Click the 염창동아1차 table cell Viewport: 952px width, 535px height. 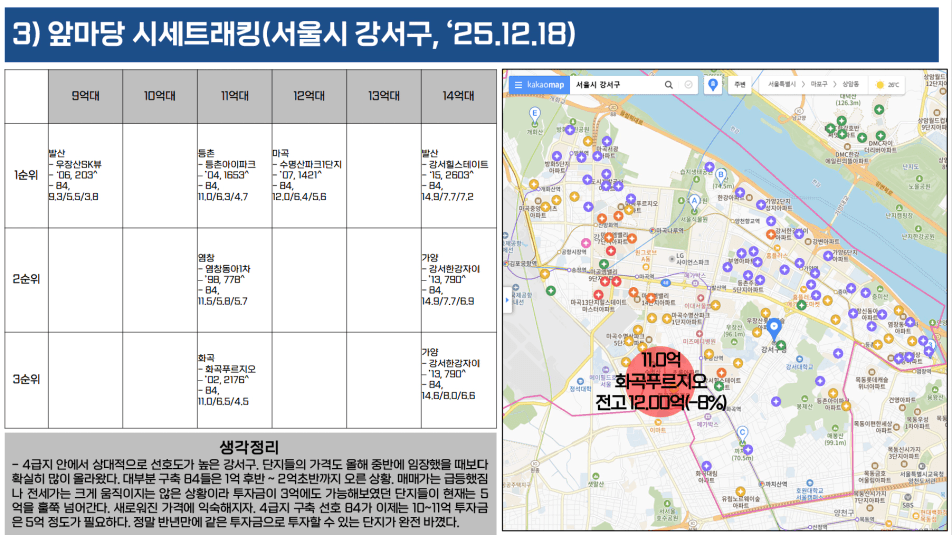234,279
